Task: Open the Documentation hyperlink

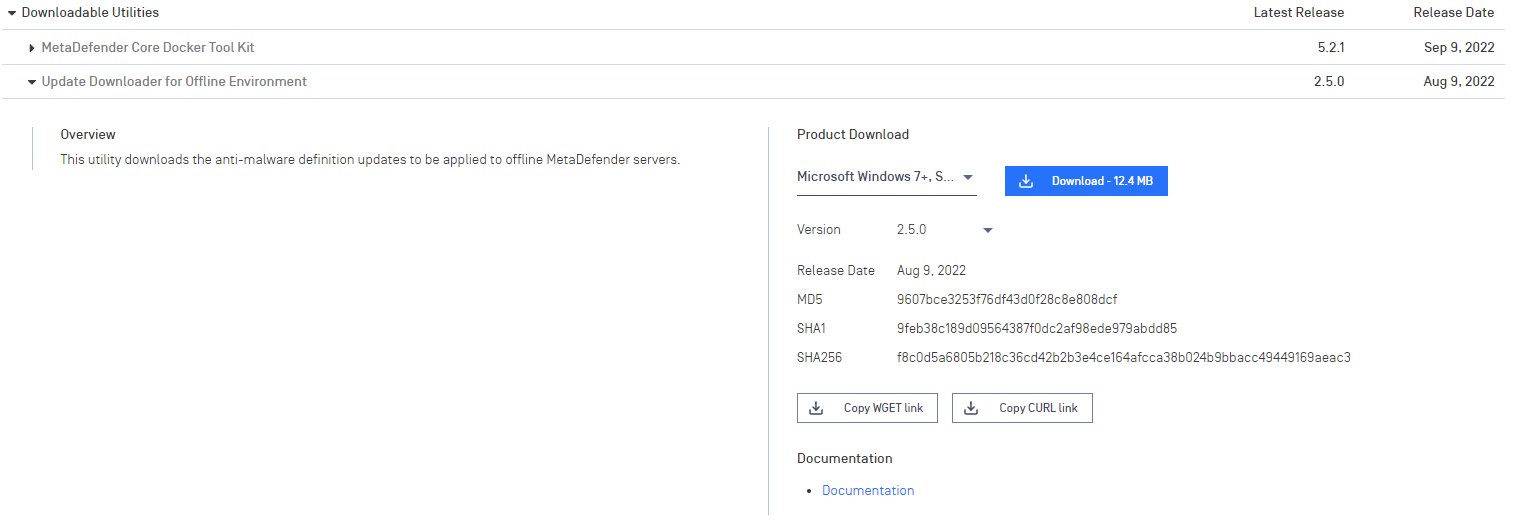Action: (x=868, y=490)
